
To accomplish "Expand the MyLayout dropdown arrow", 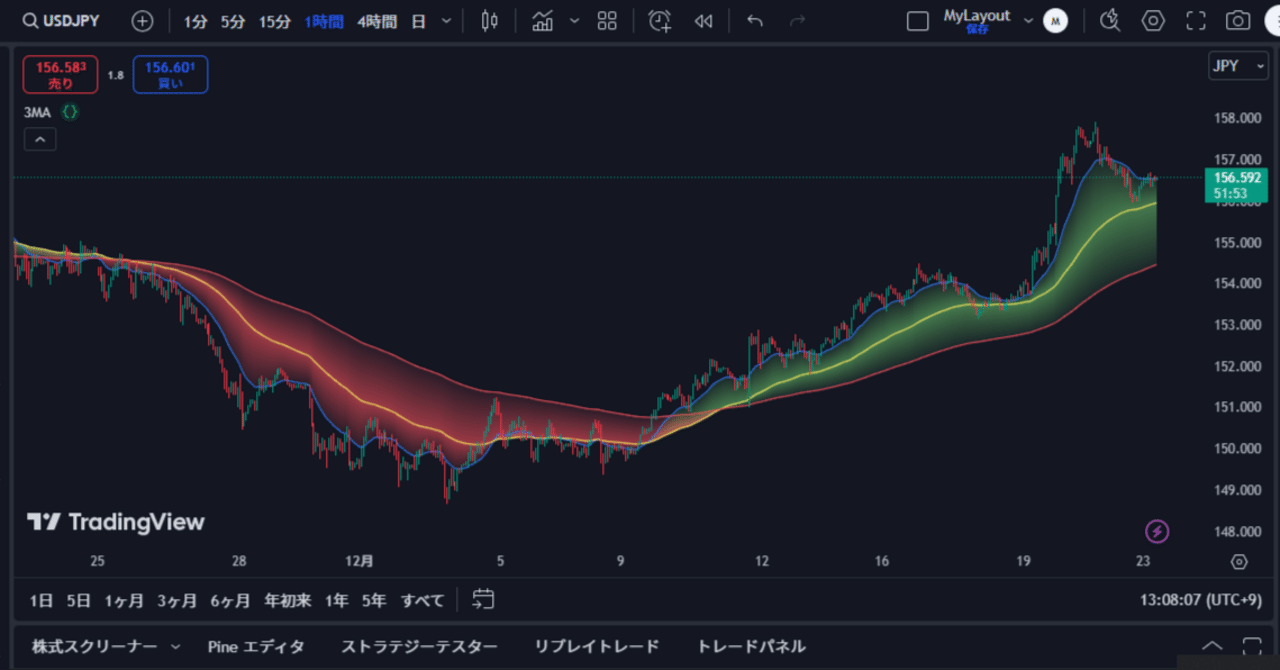I will [1028, 21].
